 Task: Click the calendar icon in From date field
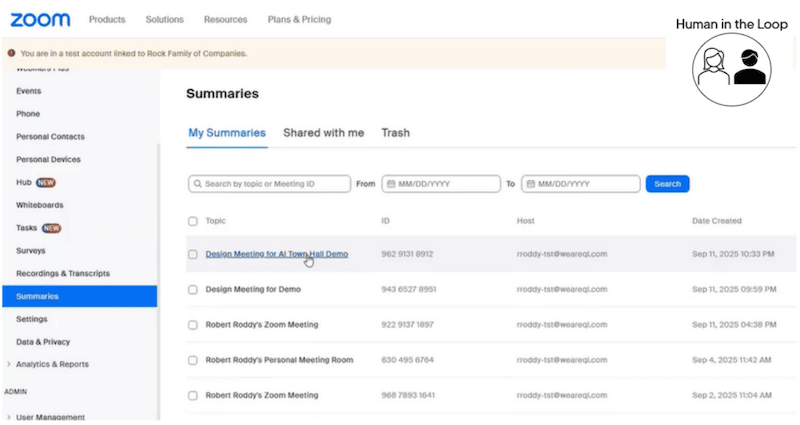click(391, 184)
